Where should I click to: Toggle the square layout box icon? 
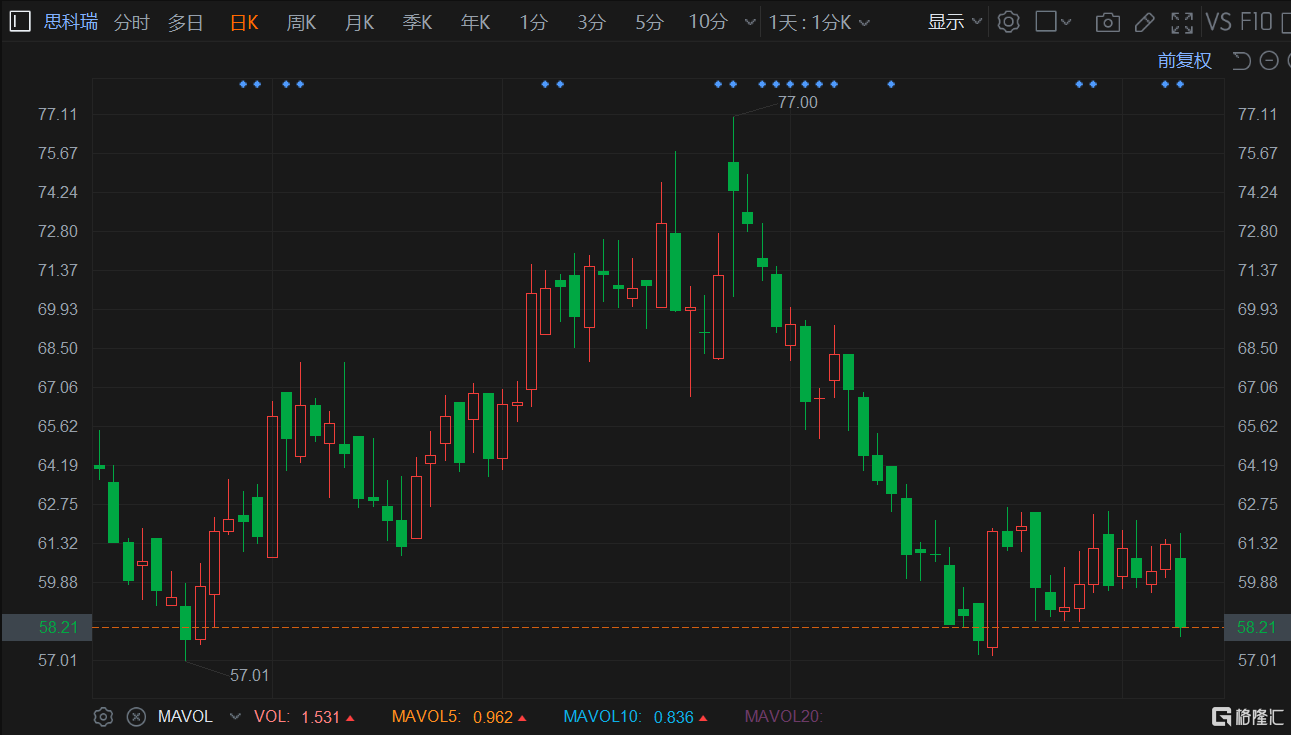(1046, 21)
